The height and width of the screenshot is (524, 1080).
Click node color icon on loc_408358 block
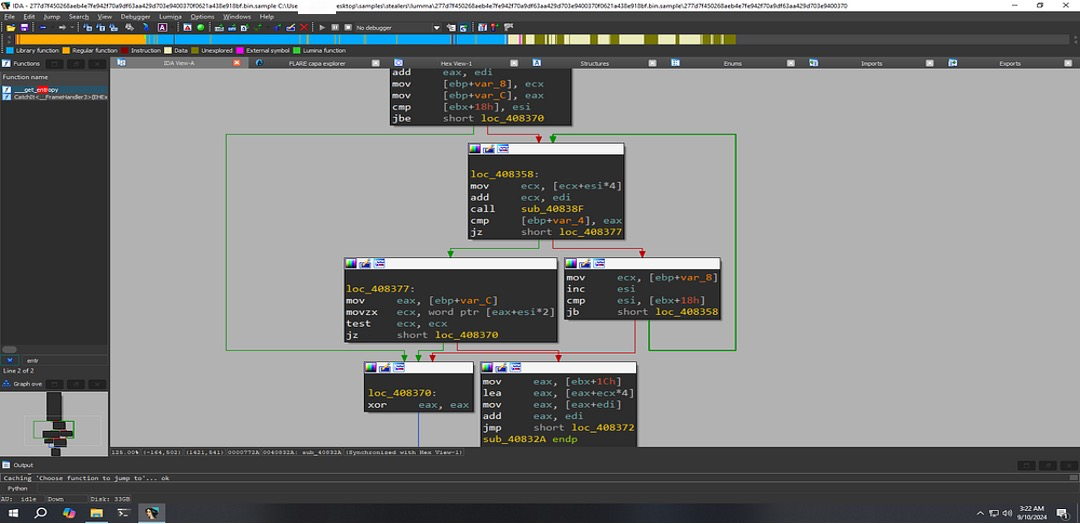click(x=477, y=149)
